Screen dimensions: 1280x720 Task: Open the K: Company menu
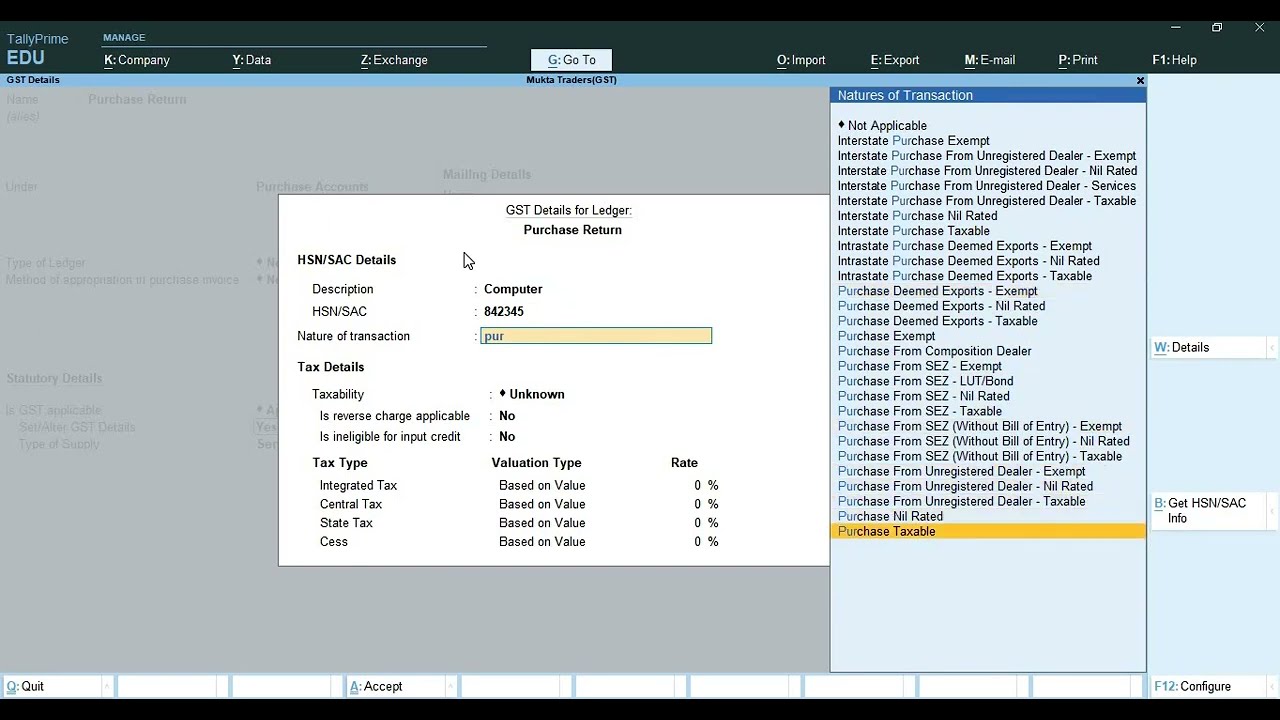tap(137, 60)
